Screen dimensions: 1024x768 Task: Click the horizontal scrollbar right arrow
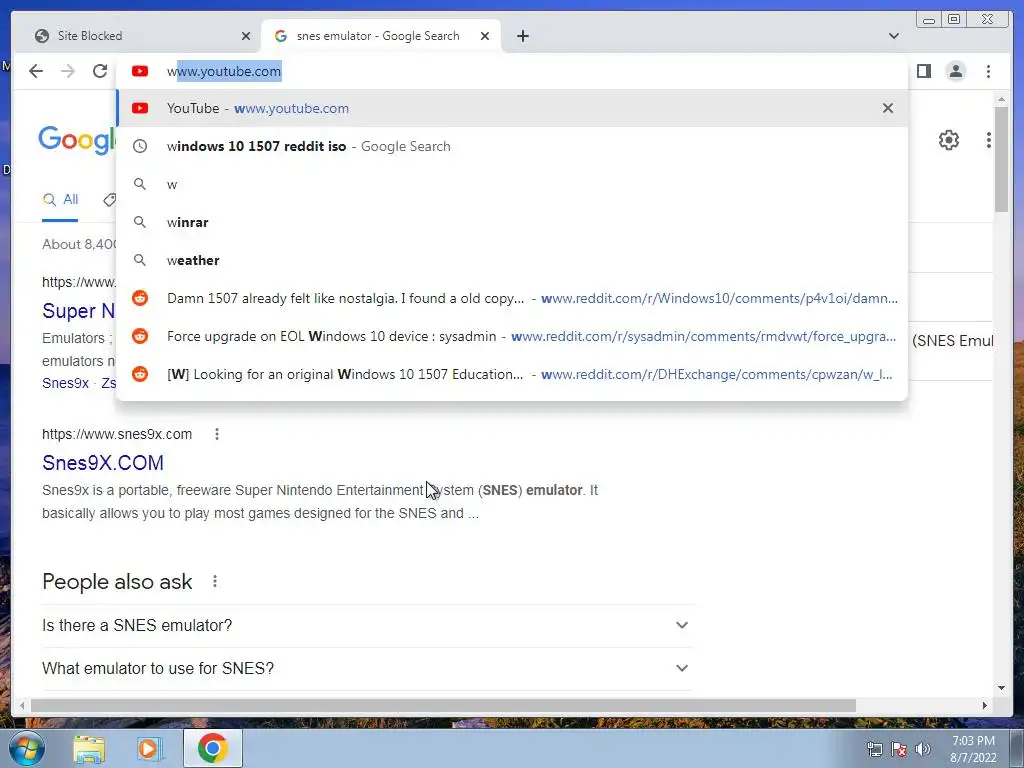click(985, 705)
